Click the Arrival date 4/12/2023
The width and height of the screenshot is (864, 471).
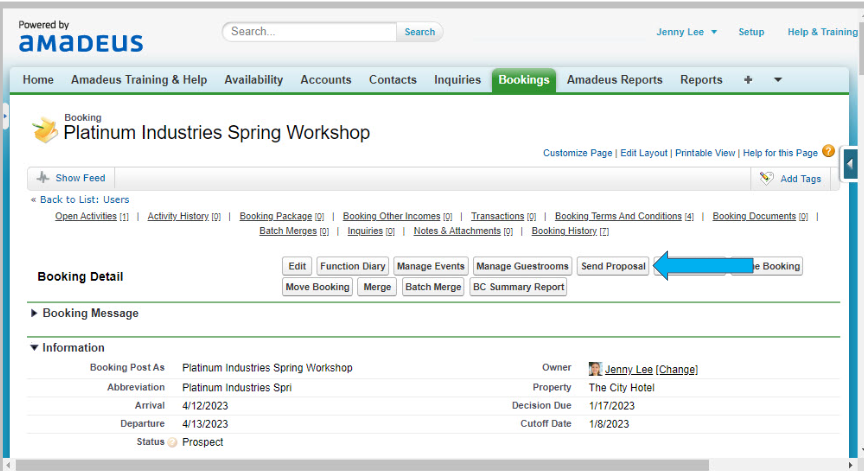(205, 406)
